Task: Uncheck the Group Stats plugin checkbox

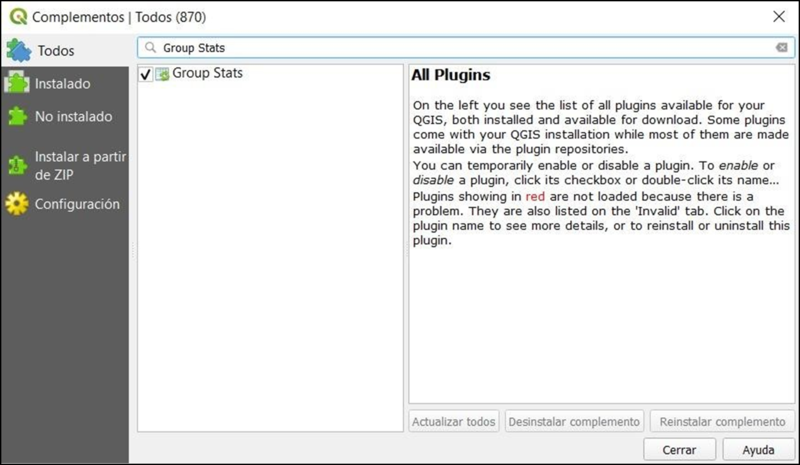Action: [146, 75]
